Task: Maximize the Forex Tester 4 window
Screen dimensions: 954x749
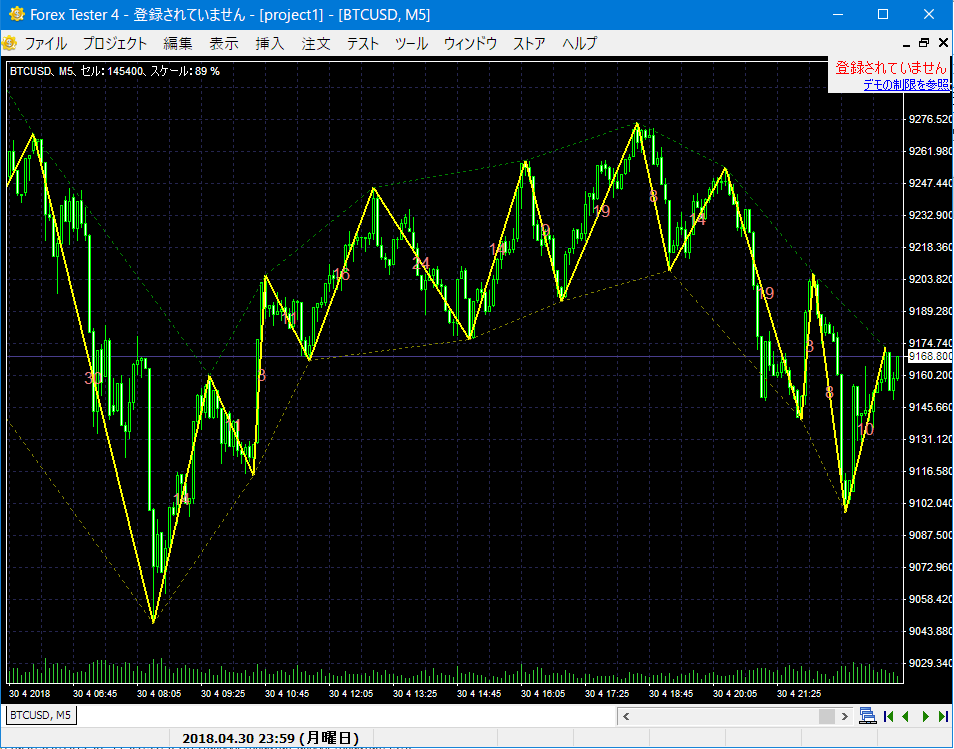Action: tap(883, 14)
